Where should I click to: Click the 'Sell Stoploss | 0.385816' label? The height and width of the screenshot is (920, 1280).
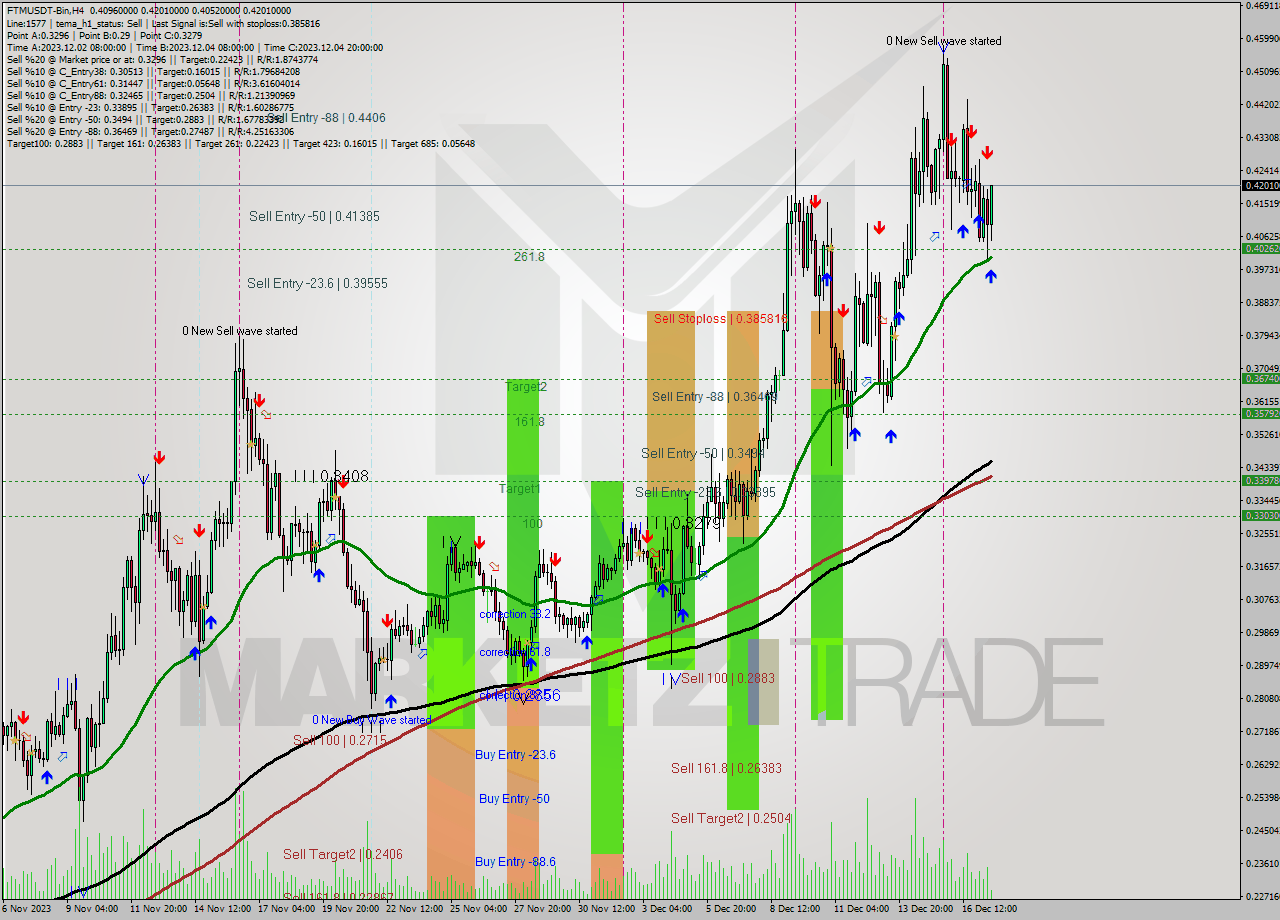(x=720, y=319)
